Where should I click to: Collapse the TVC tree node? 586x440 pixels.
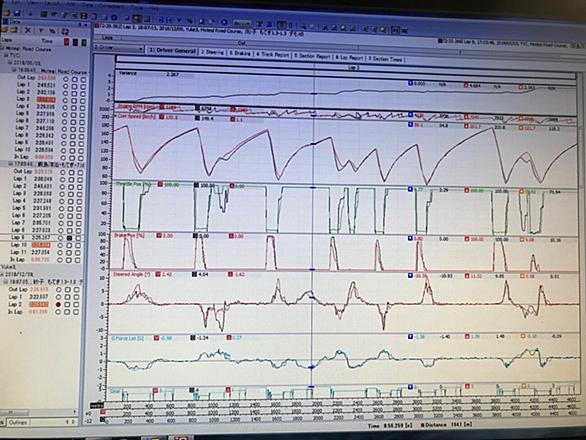coord(6,56)
